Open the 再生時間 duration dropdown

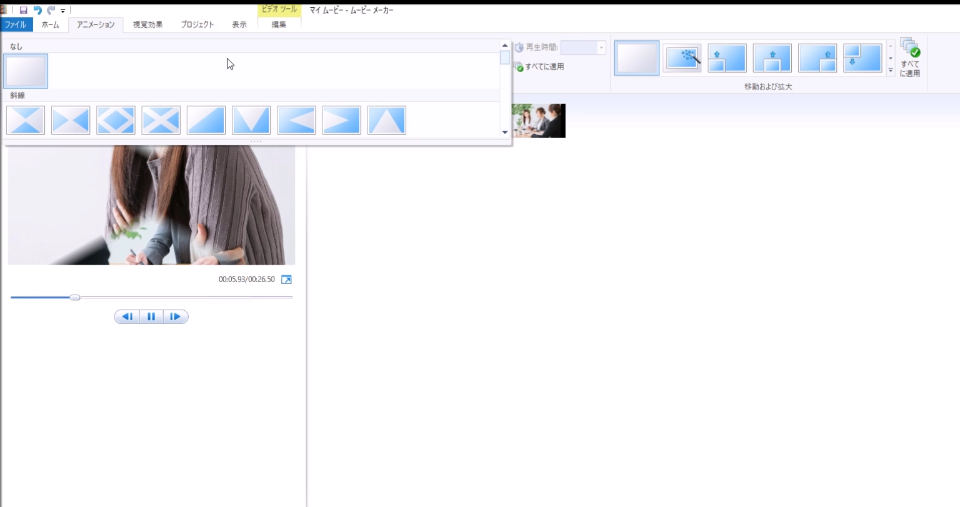[x=601, y=48]
